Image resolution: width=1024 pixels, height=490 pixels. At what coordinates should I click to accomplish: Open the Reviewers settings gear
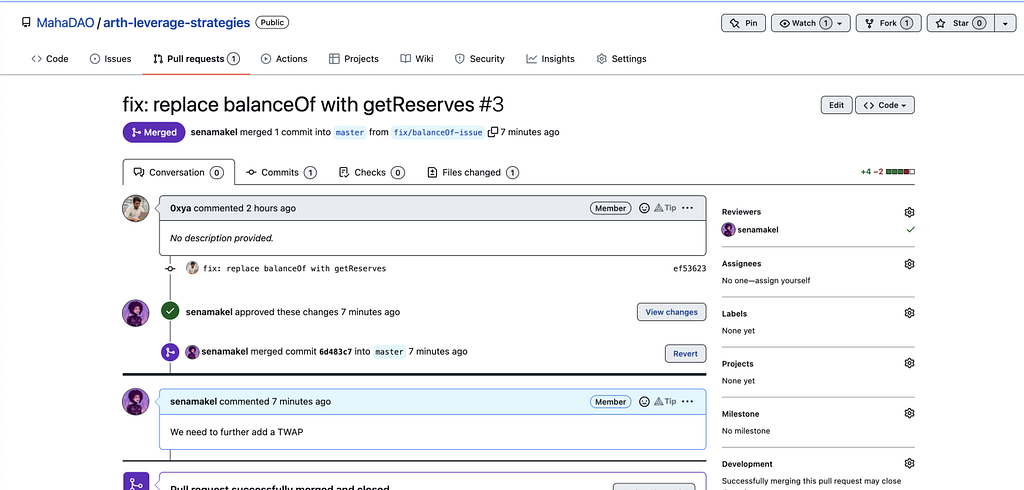[909, 212]
